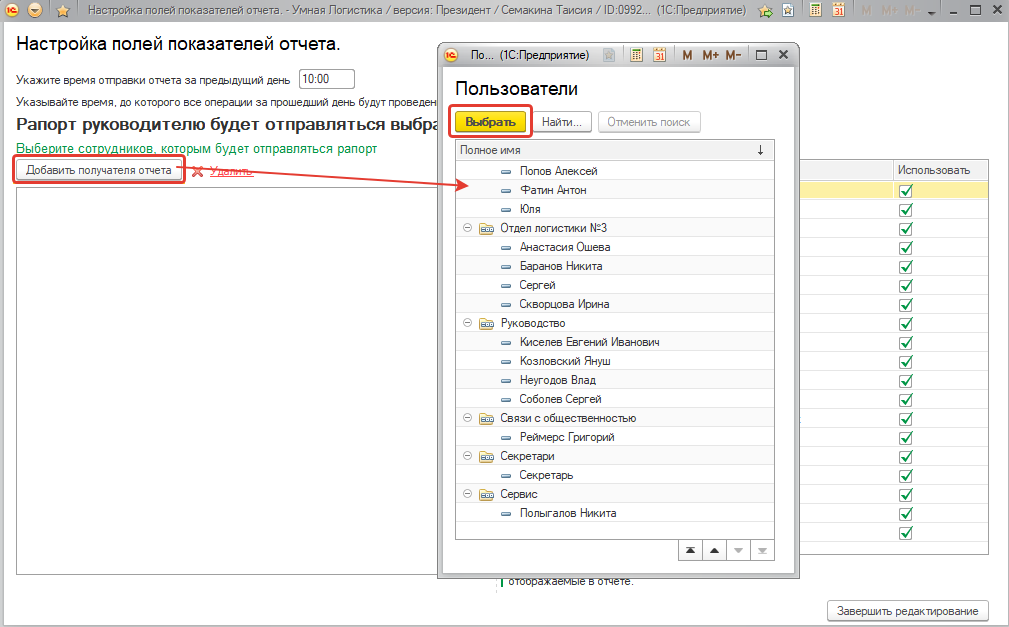Click the yellow Выбрать button

pos(490,122)
